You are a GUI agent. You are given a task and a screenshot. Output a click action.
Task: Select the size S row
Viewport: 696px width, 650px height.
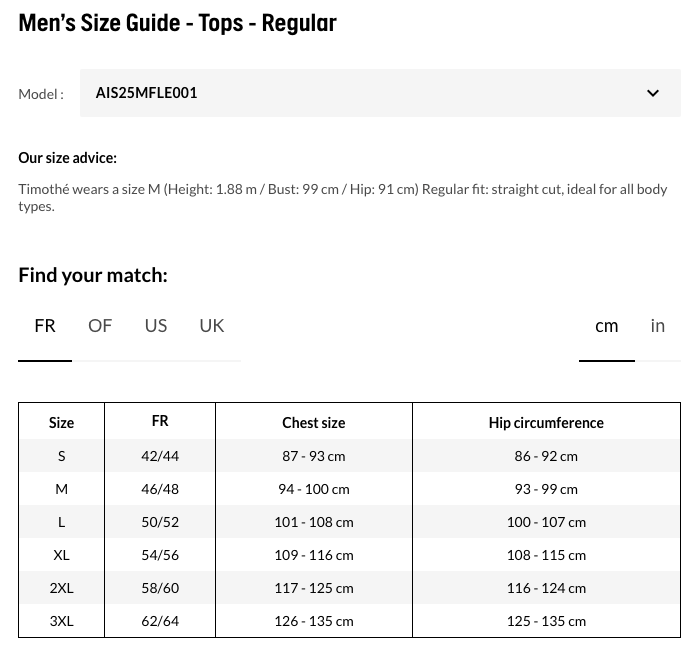pyautogui.click(x=349, y=456)
